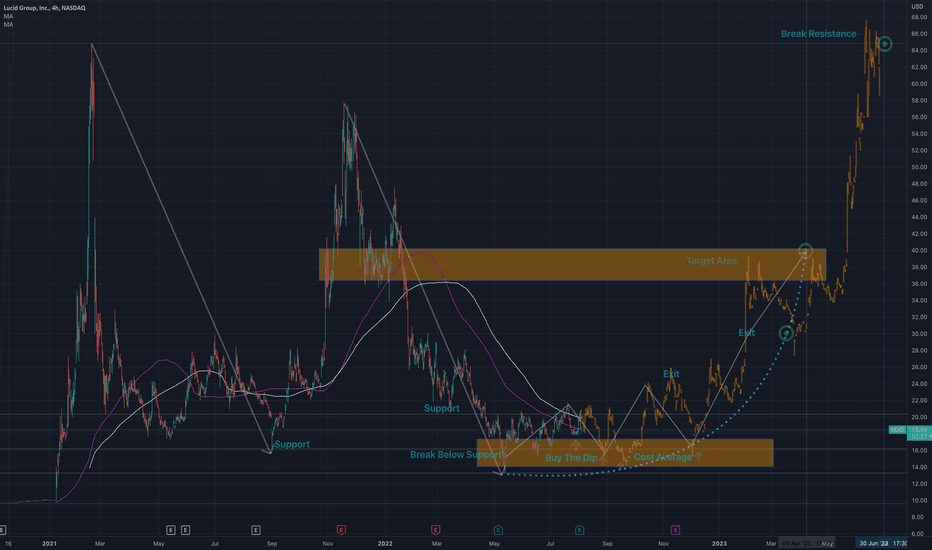Select the circle marker atop the Target Area arrow
Screen dimensions: 932x550
pos(805,250)
